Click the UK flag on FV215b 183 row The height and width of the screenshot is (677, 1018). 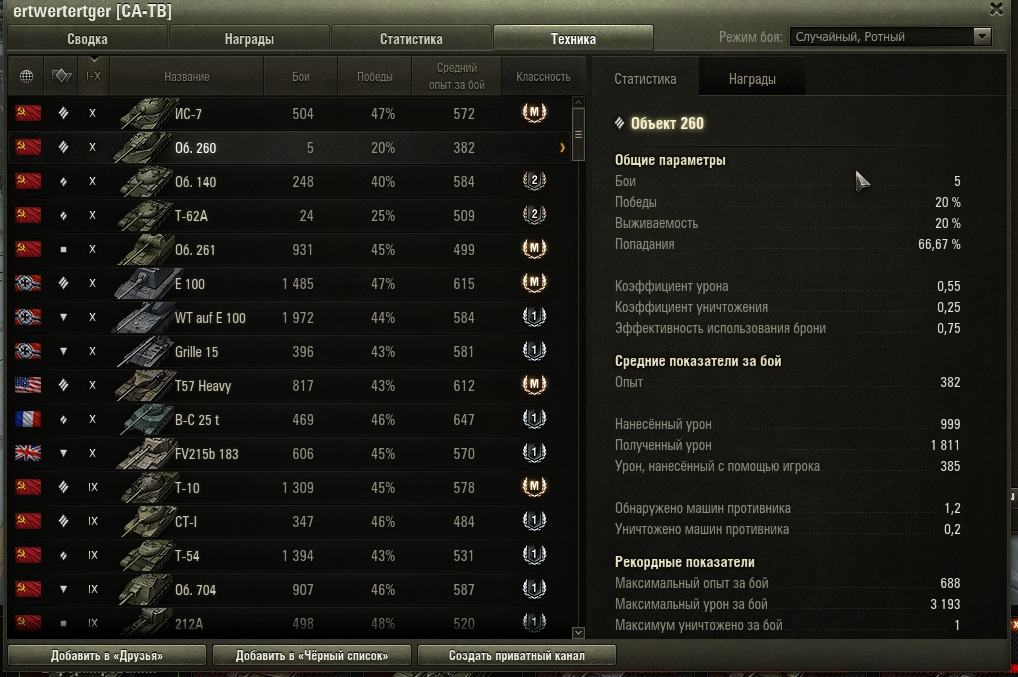[28, 453]
